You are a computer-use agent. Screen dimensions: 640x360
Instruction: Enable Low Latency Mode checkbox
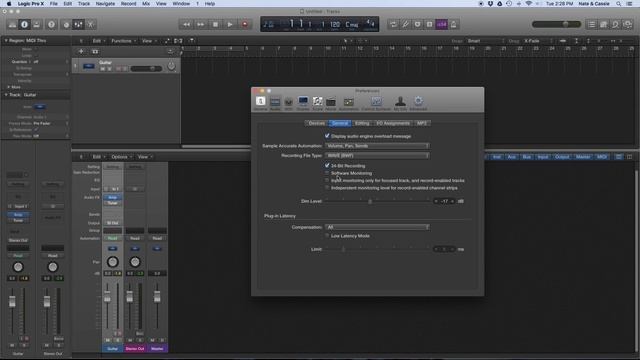(327, 236)
